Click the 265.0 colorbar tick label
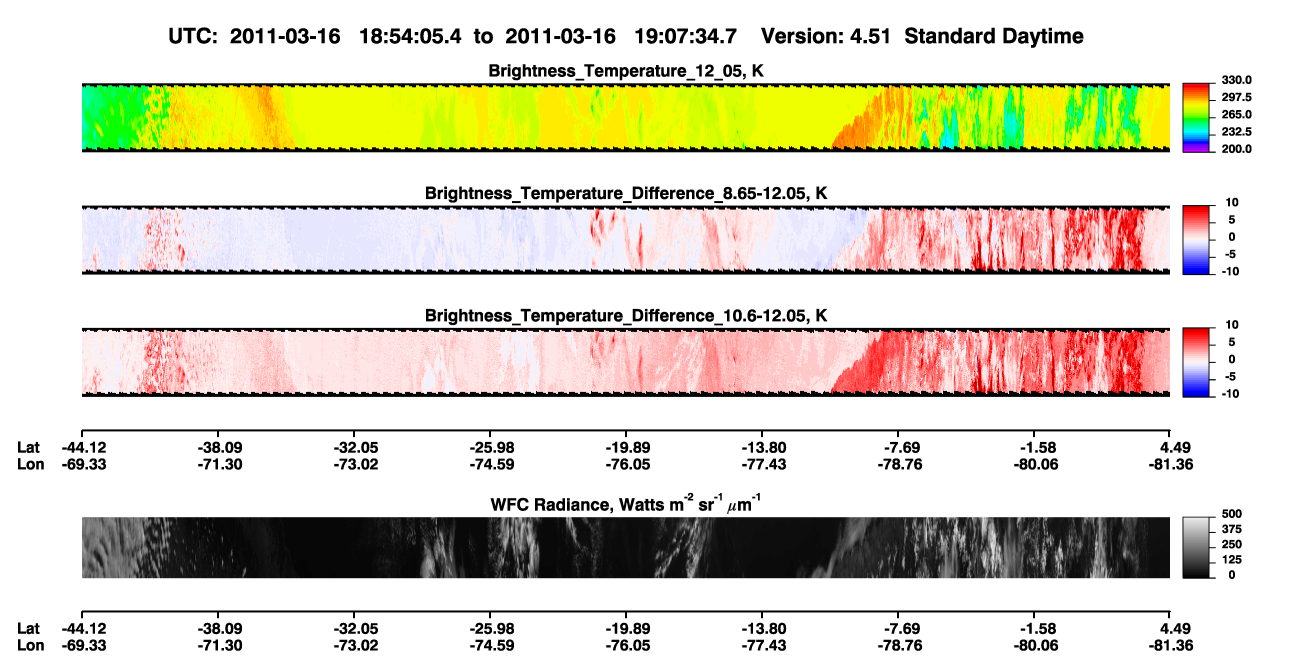Viewport: 1300px width, 667px height. (x=1234, y=115)
